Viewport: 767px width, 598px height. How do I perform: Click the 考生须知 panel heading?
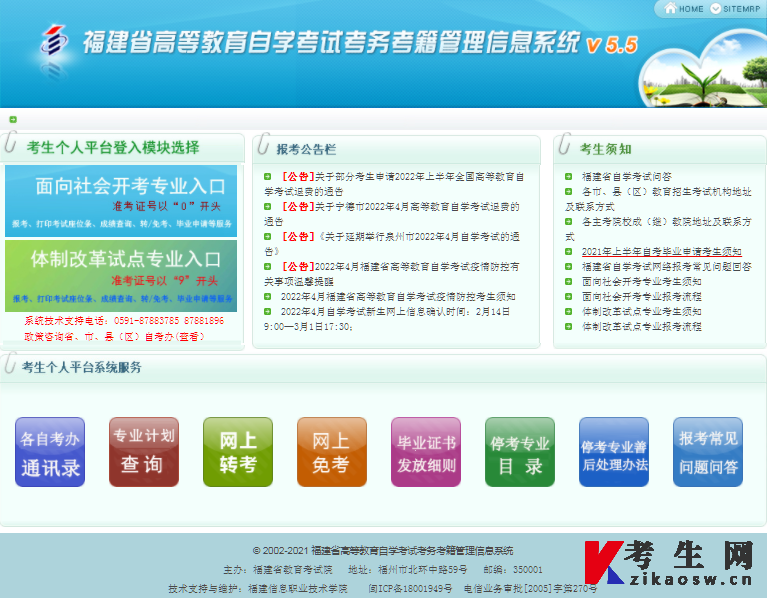pyautogui.click(x=606, y=149)
